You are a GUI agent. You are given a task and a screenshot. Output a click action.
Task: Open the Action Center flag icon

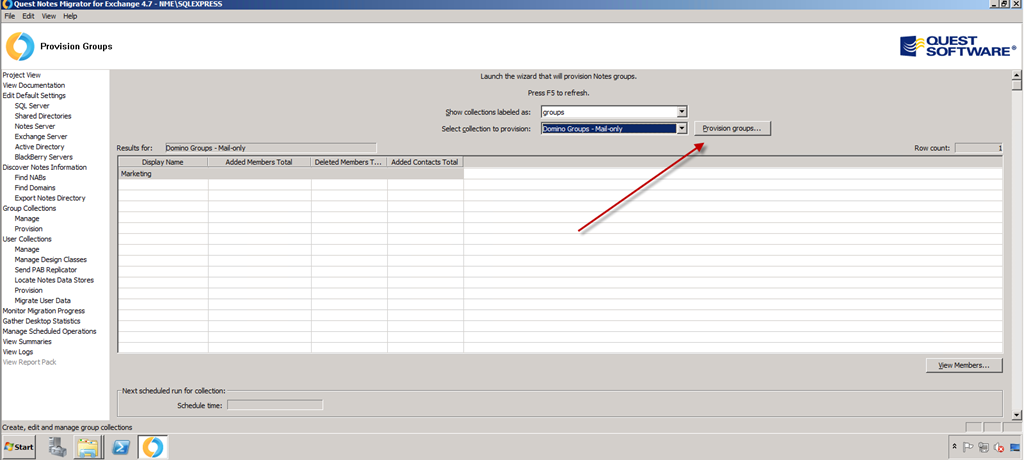coord(969,448)
